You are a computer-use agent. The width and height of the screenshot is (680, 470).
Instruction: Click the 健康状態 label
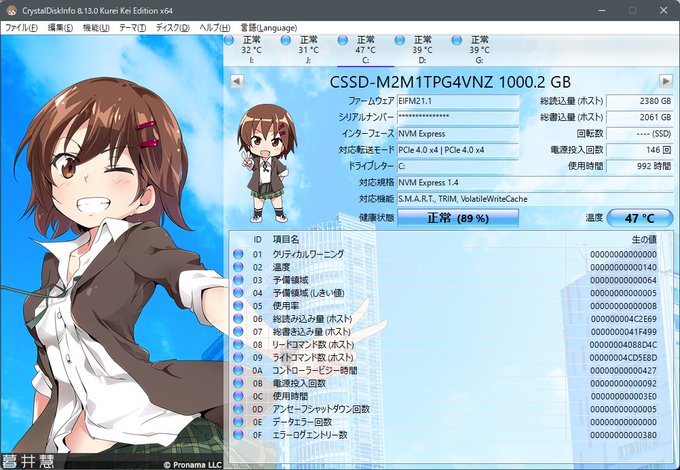click(x=376, y=218)
